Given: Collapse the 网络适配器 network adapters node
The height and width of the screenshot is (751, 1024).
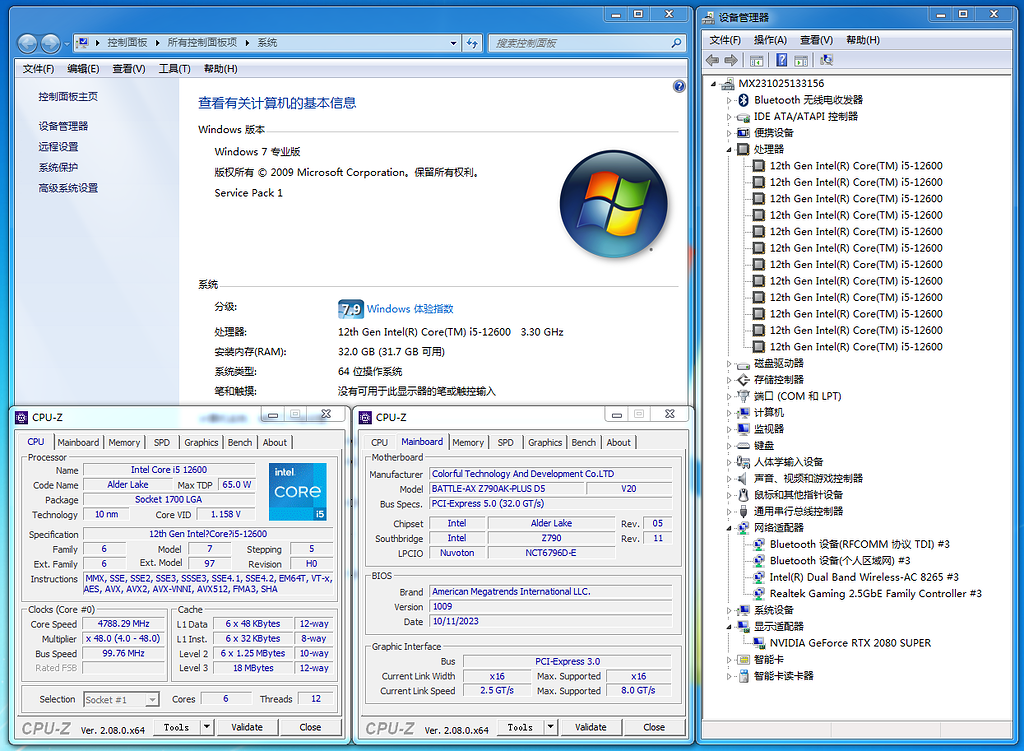Looking at the screenshot, I should coord(729,528).
